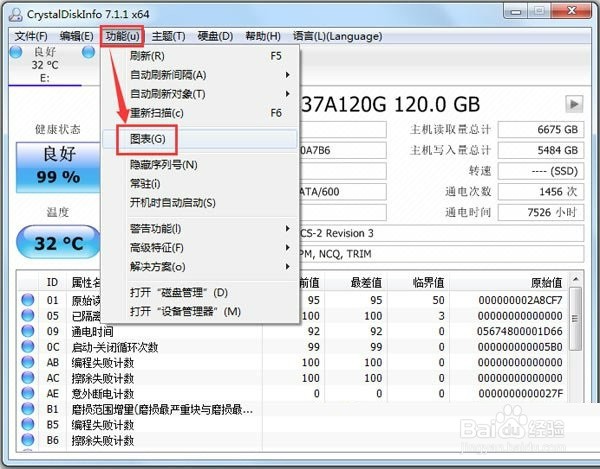Select the 意外断电计数 attribute row
Screen dimensions: 600x469
click(x=293, y=394)
